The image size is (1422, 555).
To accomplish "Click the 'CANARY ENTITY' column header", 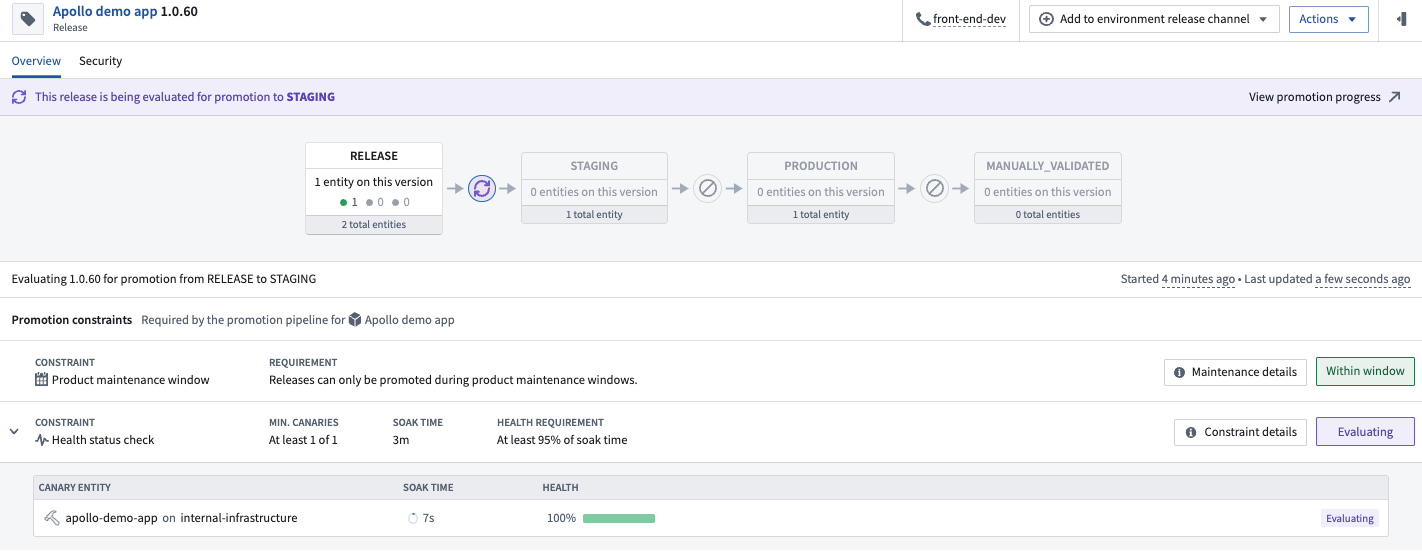I will pos(75,488).
